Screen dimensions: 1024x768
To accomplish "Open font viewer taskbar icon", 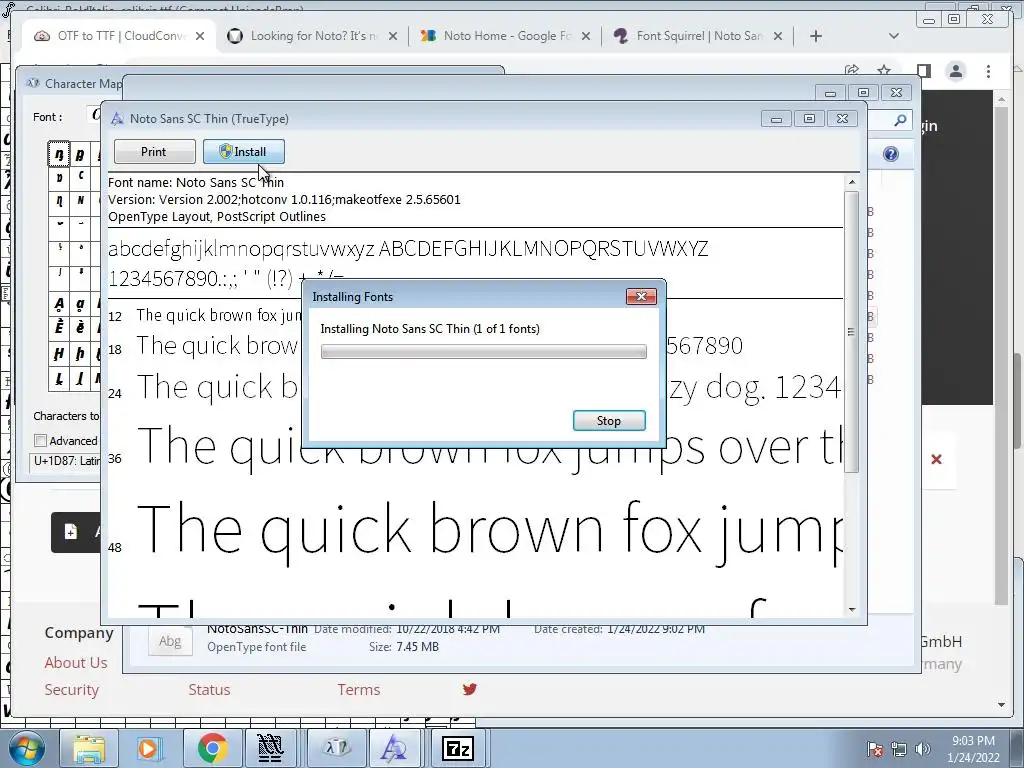I will [394, 748].
